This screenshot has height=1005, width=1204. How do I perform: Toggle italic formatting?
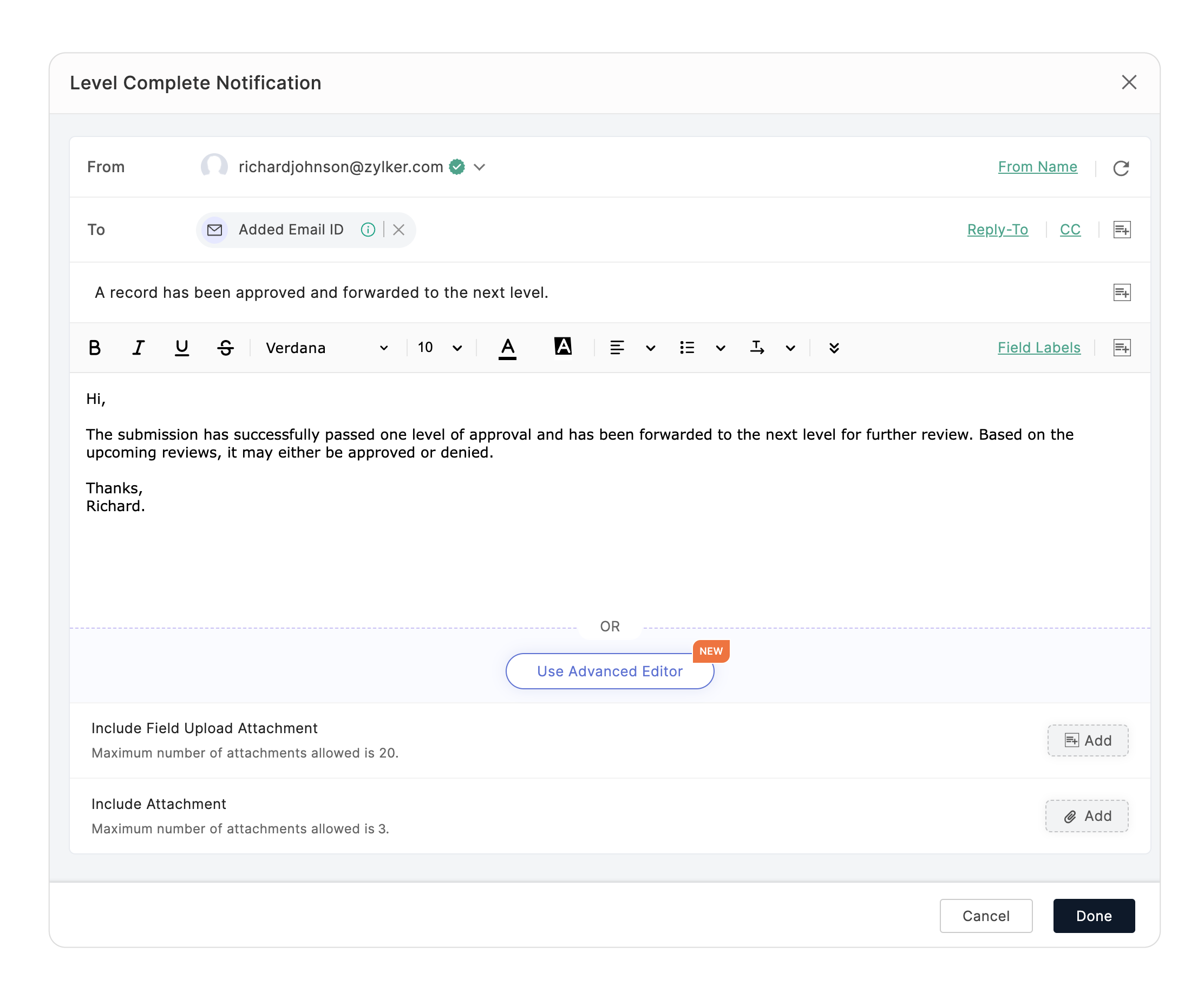pos(138,348)
